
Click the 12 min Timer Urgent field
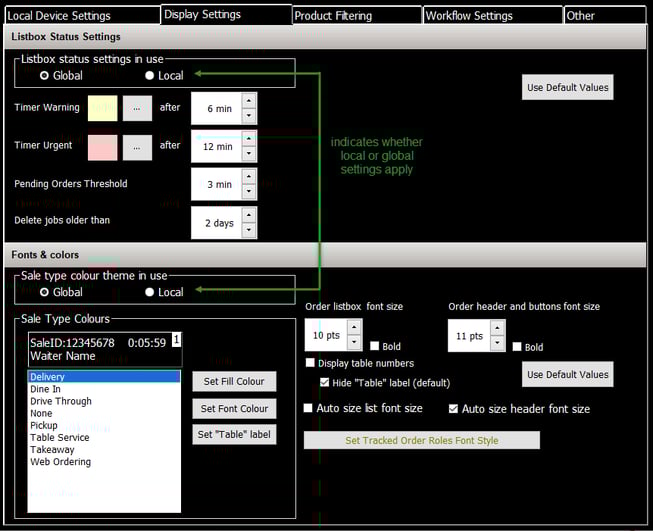pos(217,146)
